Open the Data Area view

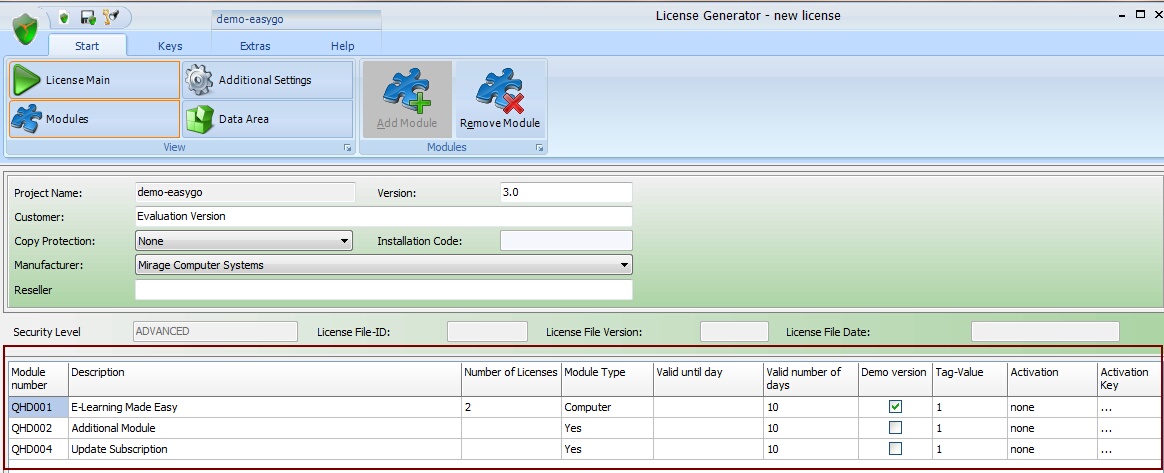(x=267, y=119)
